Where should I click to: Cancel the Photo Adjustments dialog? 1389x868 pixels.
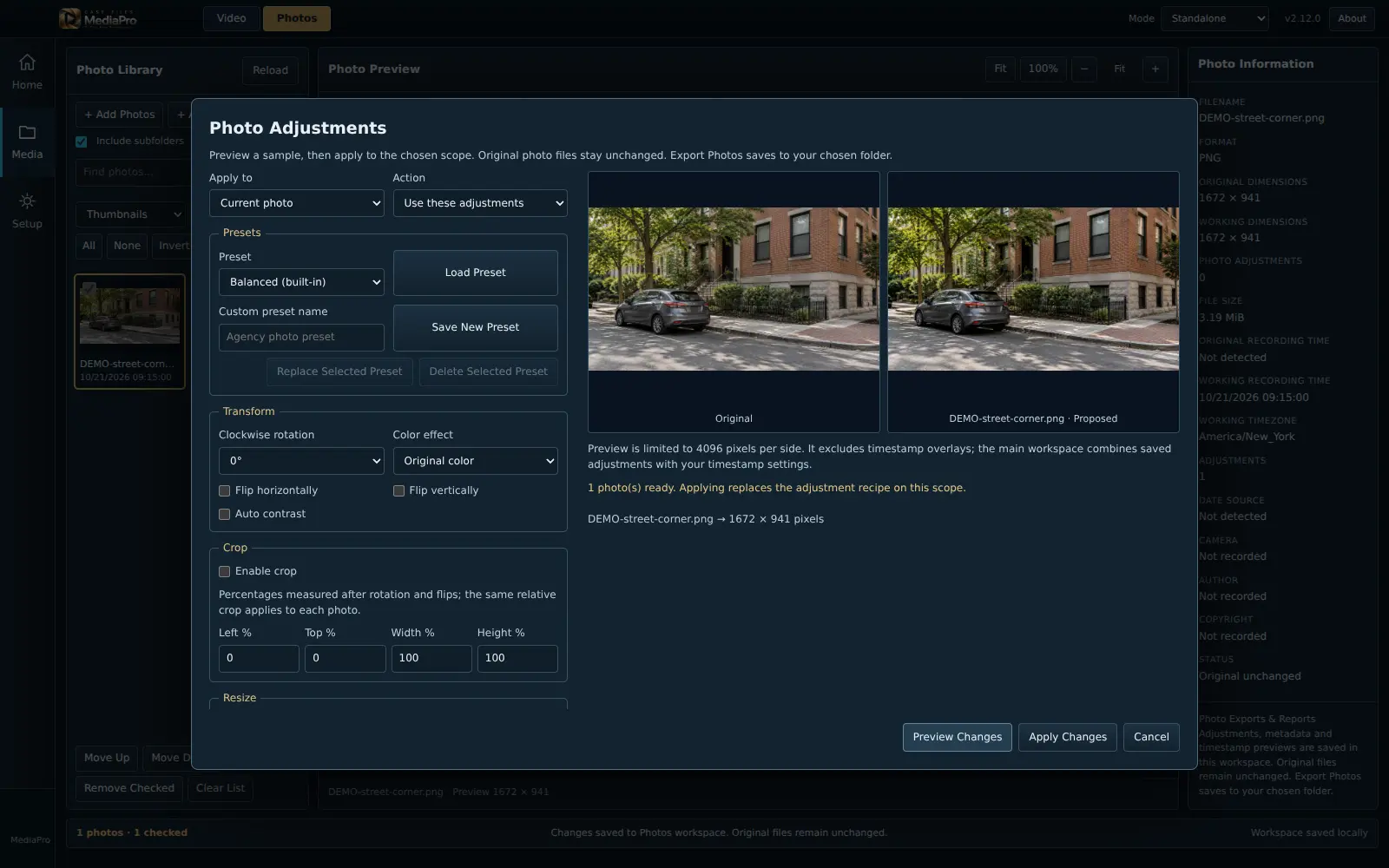point(1151,737)
